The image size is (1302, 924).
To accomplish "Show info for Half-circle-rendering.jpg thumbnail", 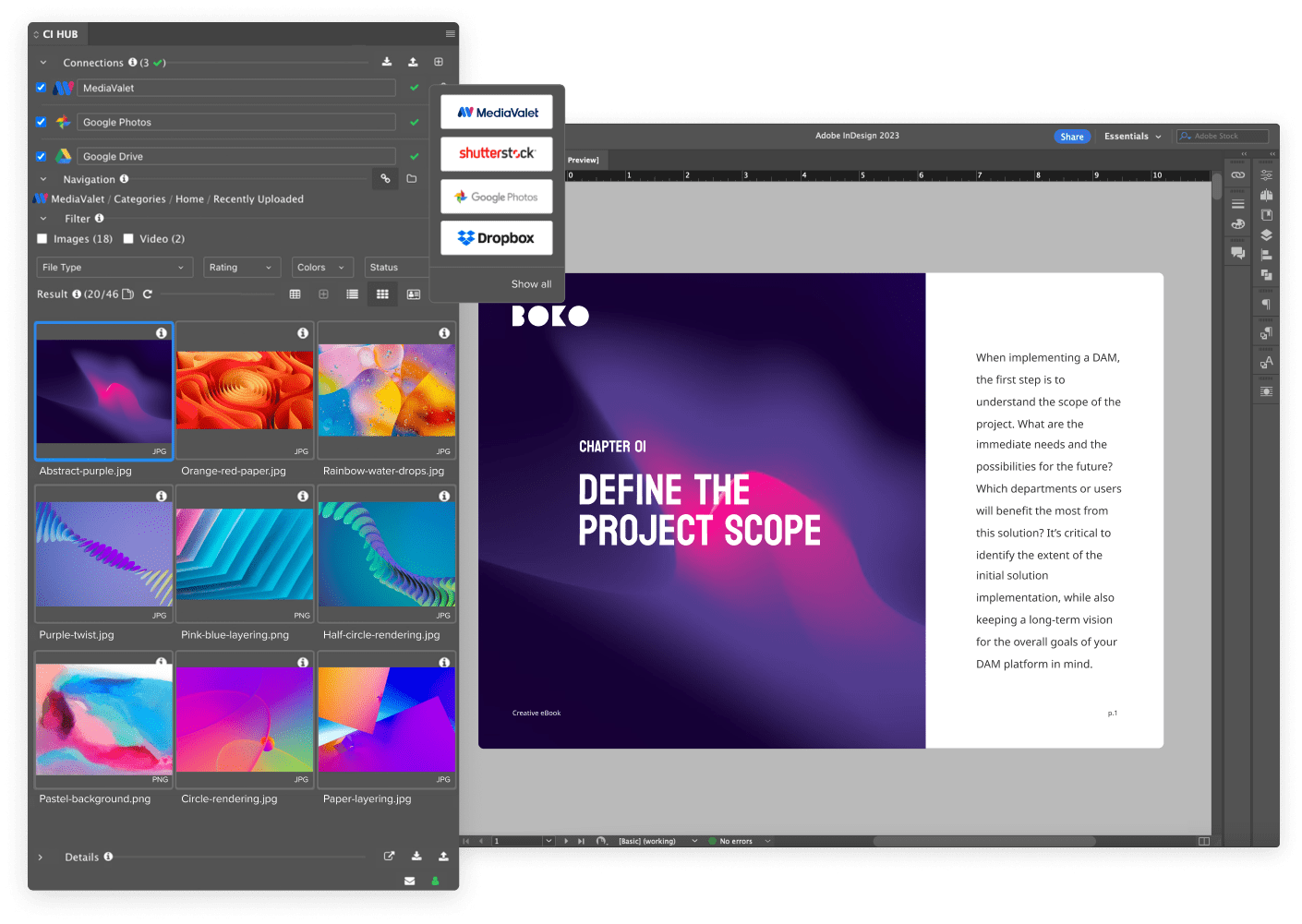I will 444,496.
